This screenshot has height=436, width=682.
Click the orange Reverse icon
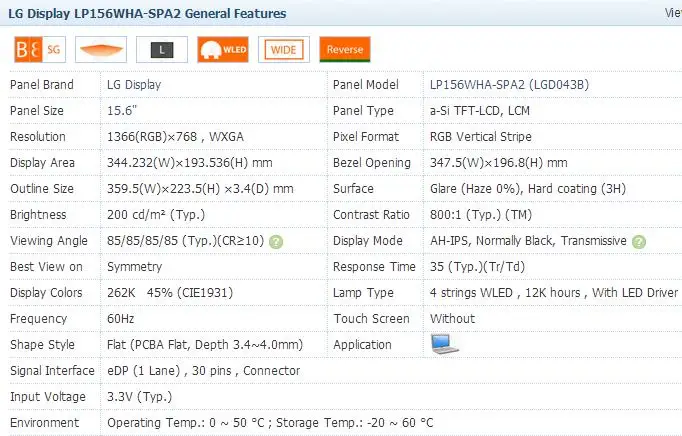point(345,50)
